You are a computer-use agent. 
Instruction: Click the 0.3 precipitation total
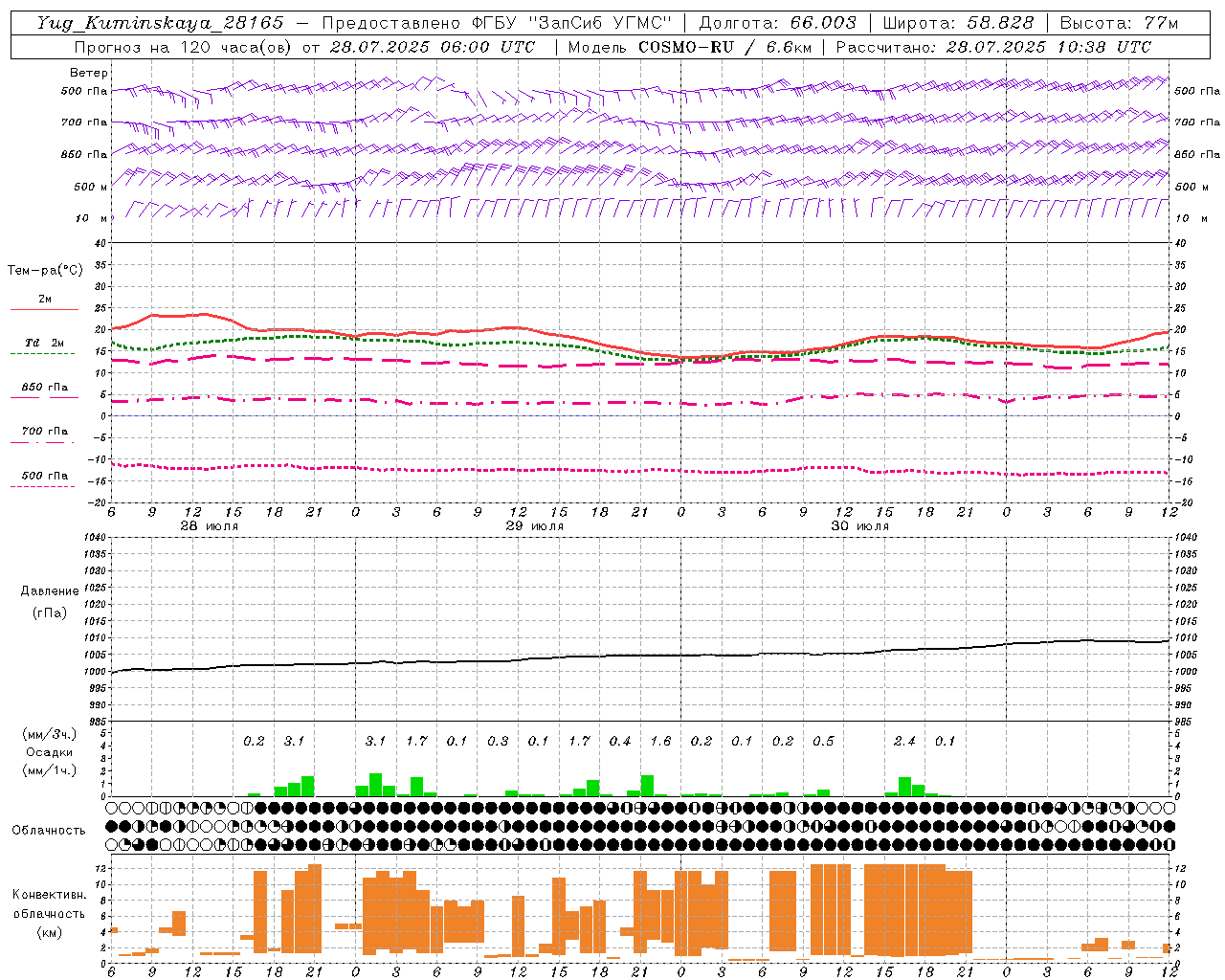click(498, 741)
